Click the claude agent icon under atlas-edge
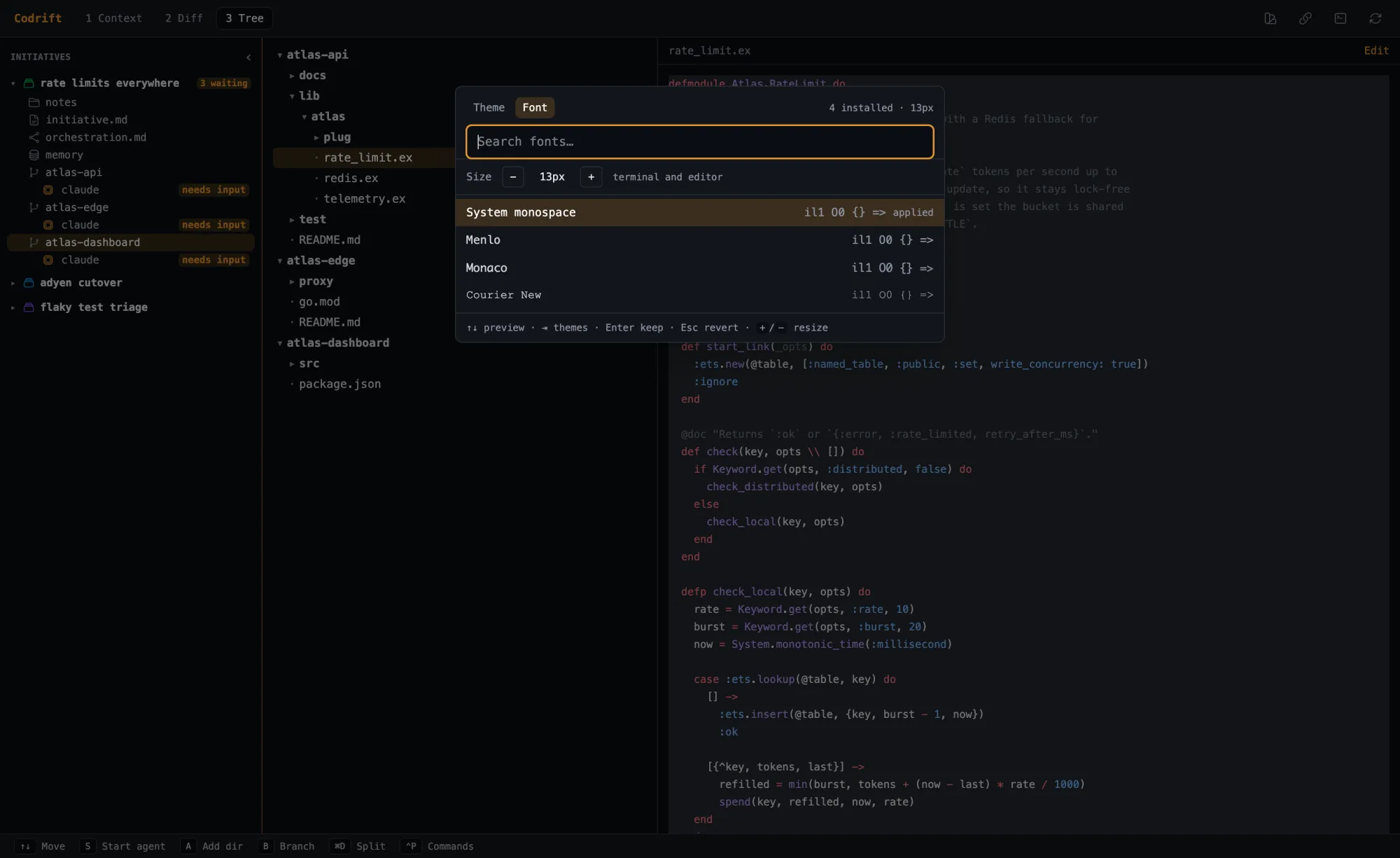 coord(48,225)
